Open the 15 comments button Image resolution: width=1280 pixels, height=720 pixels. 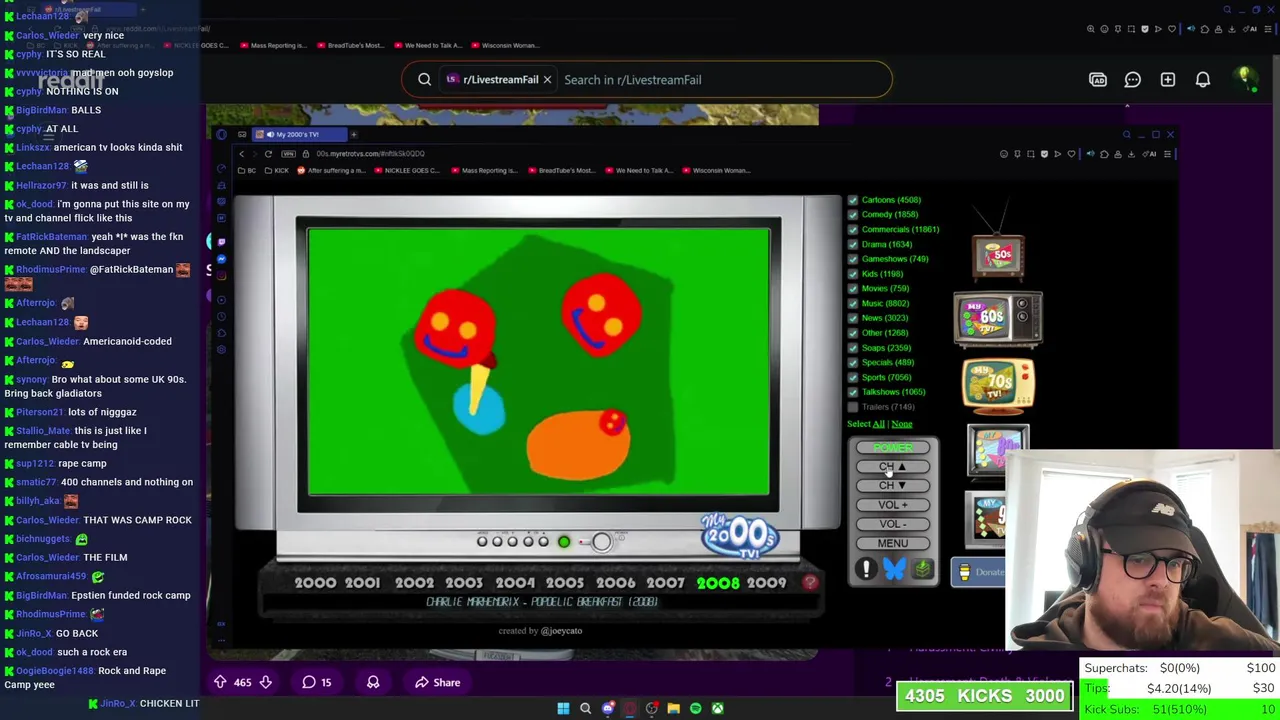[317, 682]
